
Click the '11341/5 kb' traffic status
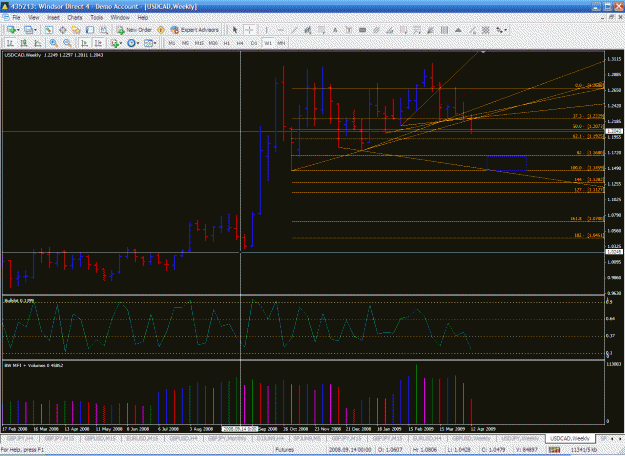point(584,450)
